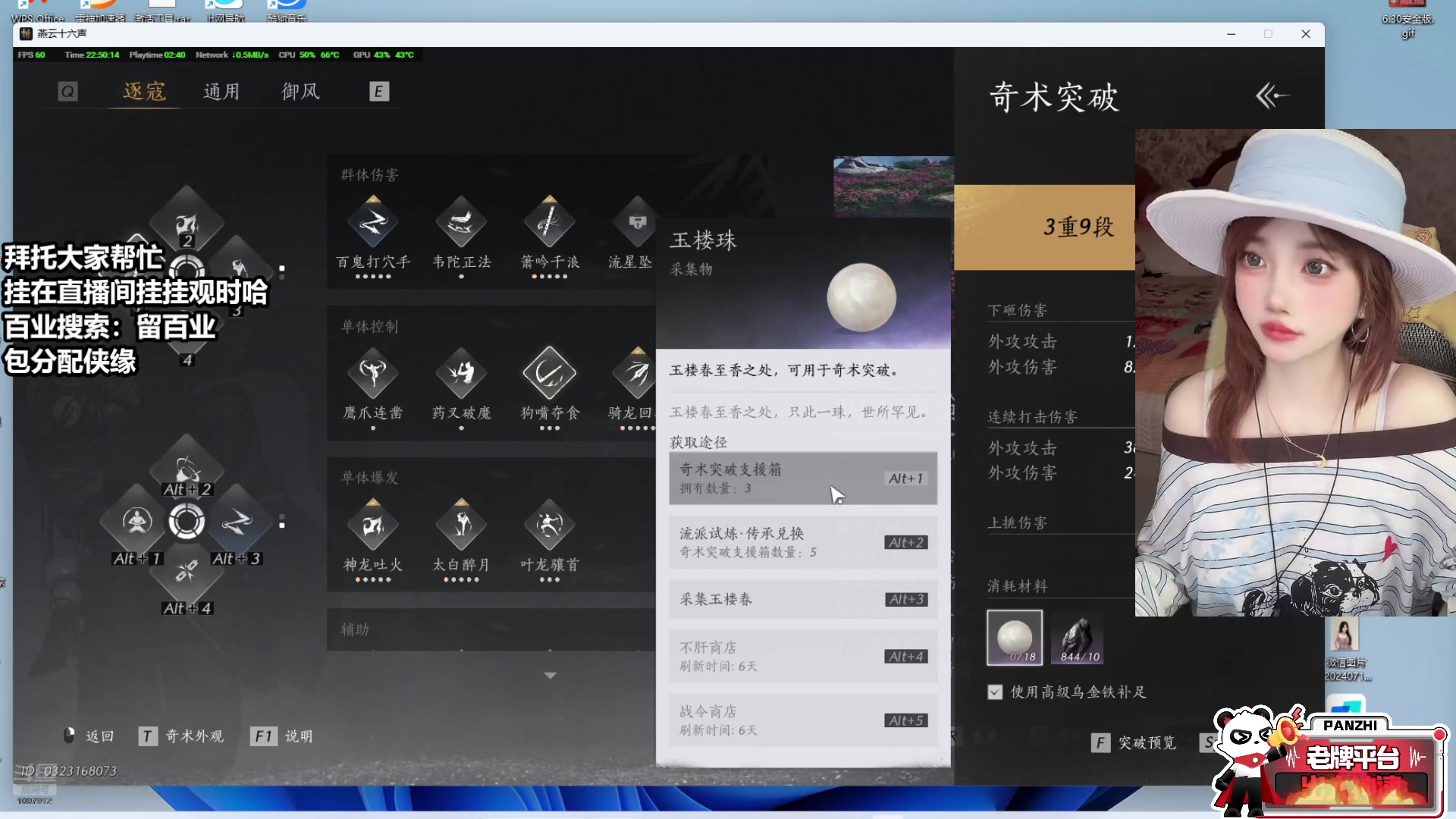The image size is (1456, 819).
Task: Open 奇术外观 with T button
Action: pos(180,736)
